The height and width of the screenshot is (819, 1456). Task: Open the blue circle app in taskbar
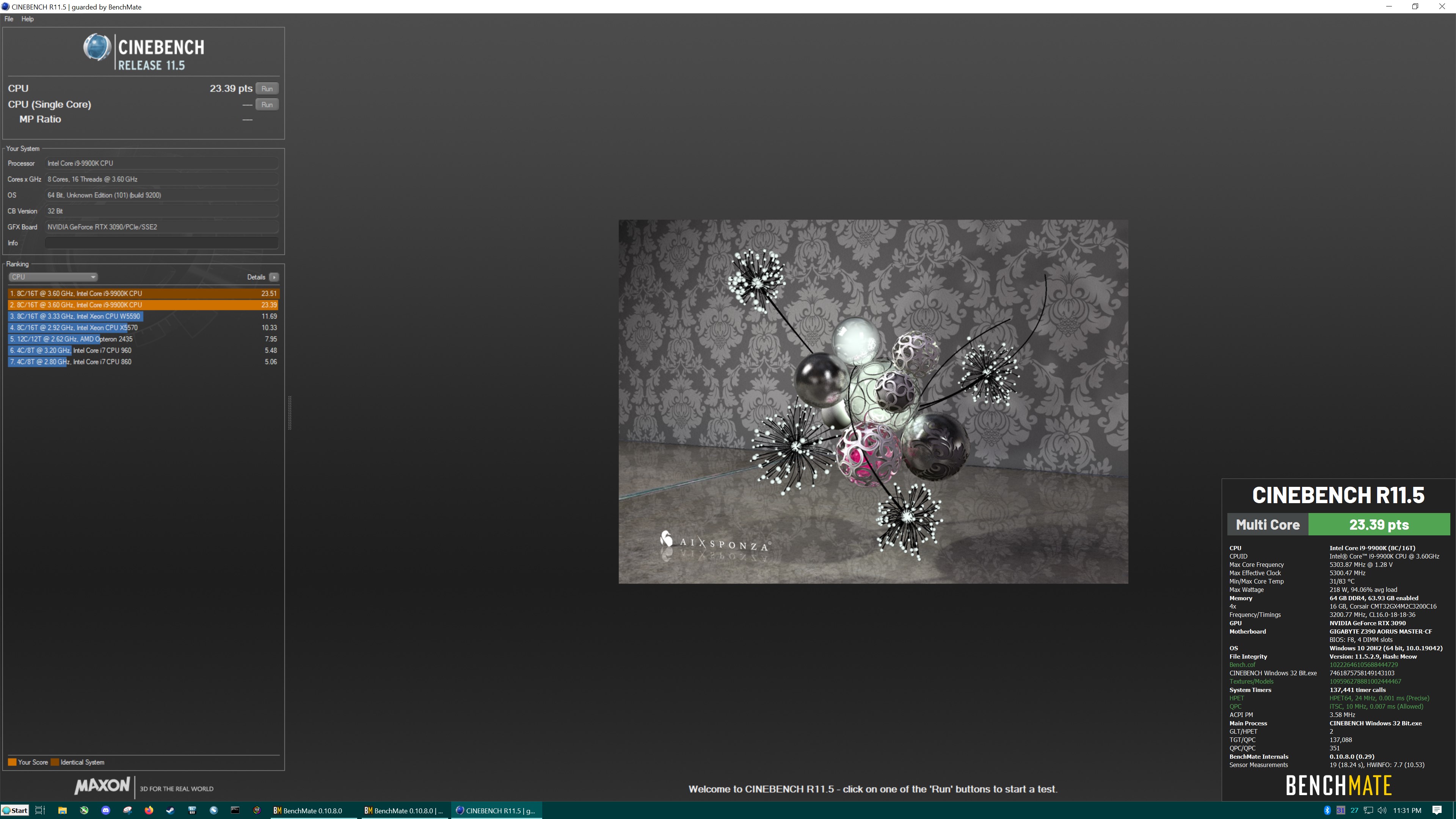tap(213, 810)
